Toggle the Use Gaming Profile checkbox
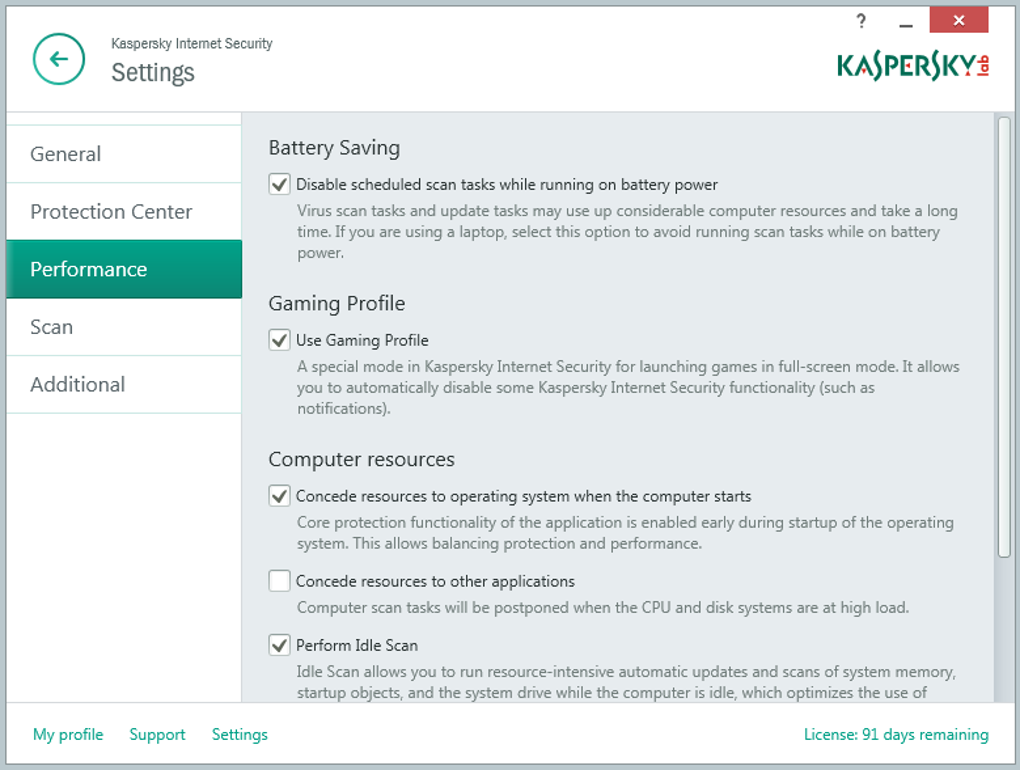Screen dimensions: 1020x770 tap(280, 340)
